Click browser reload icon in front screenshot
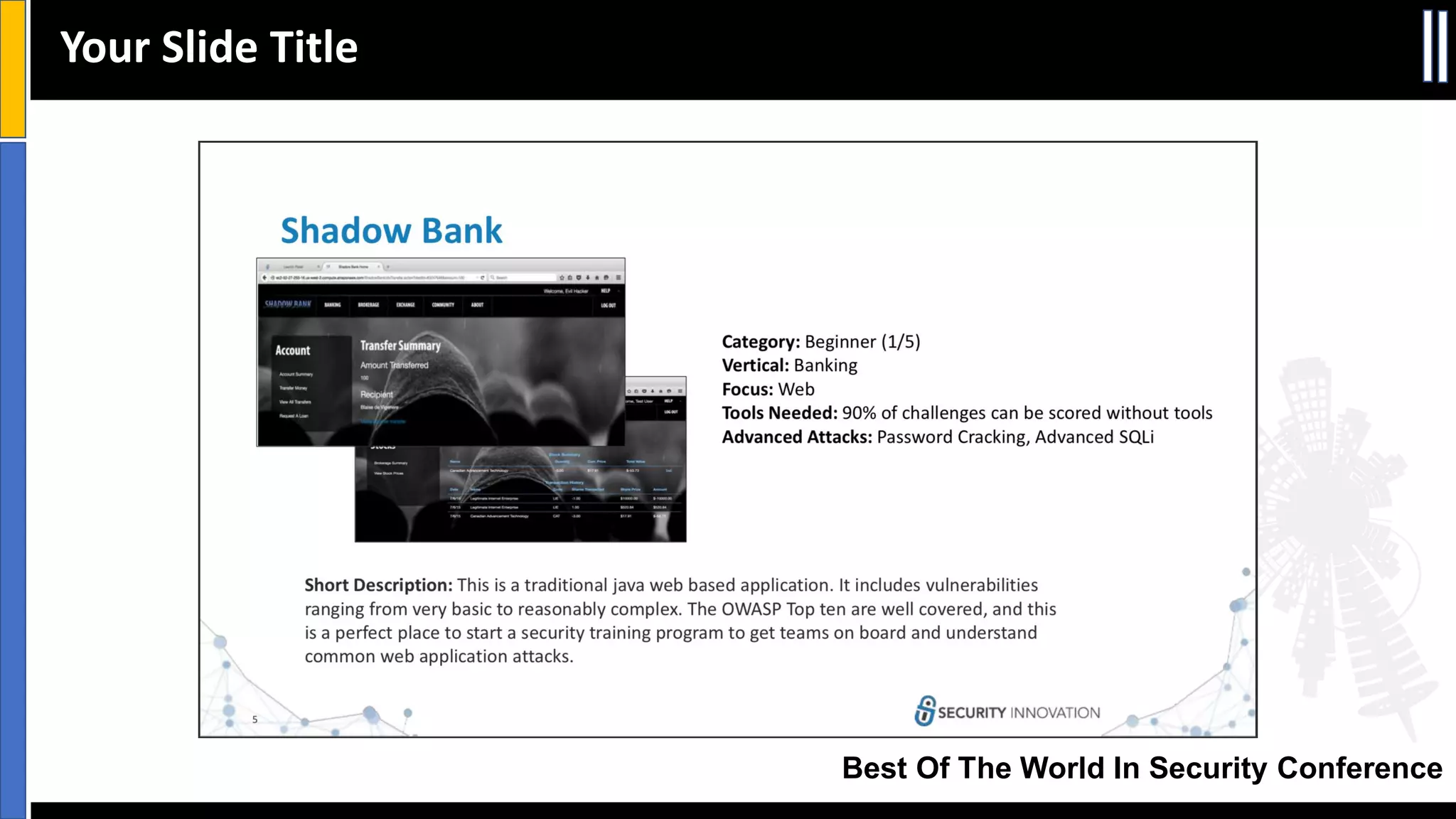The height and width of the screenshot is (819, 1456). 483,277
